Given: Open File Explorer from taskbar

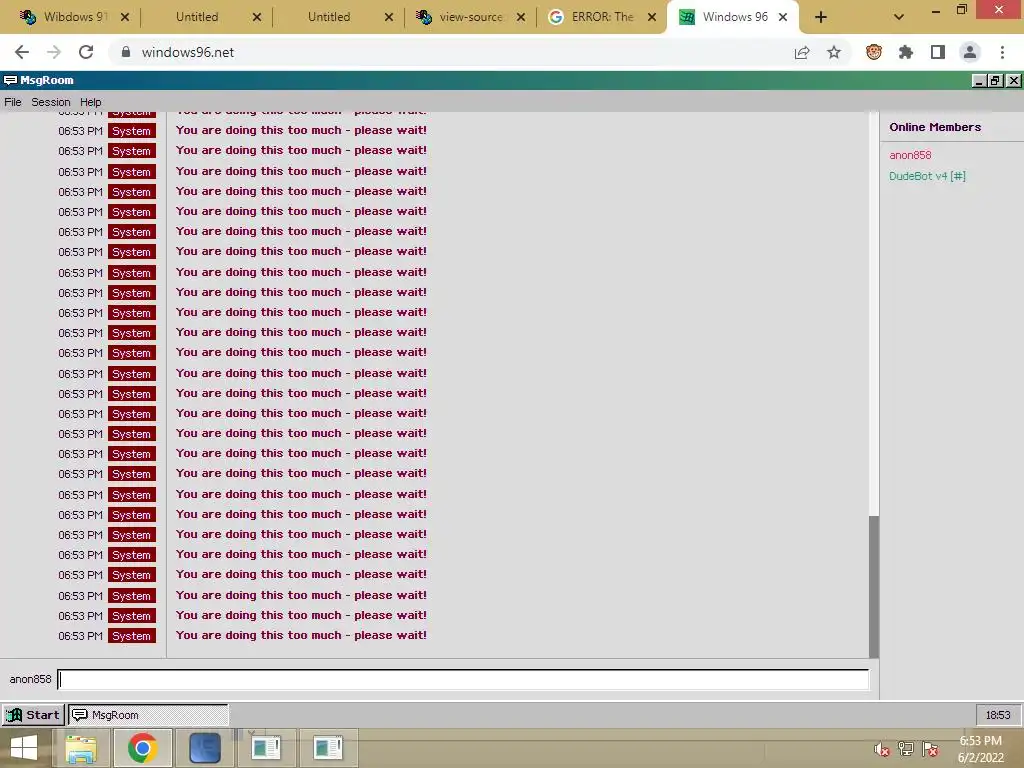Looking at the screenshot, I should [81, 748].
